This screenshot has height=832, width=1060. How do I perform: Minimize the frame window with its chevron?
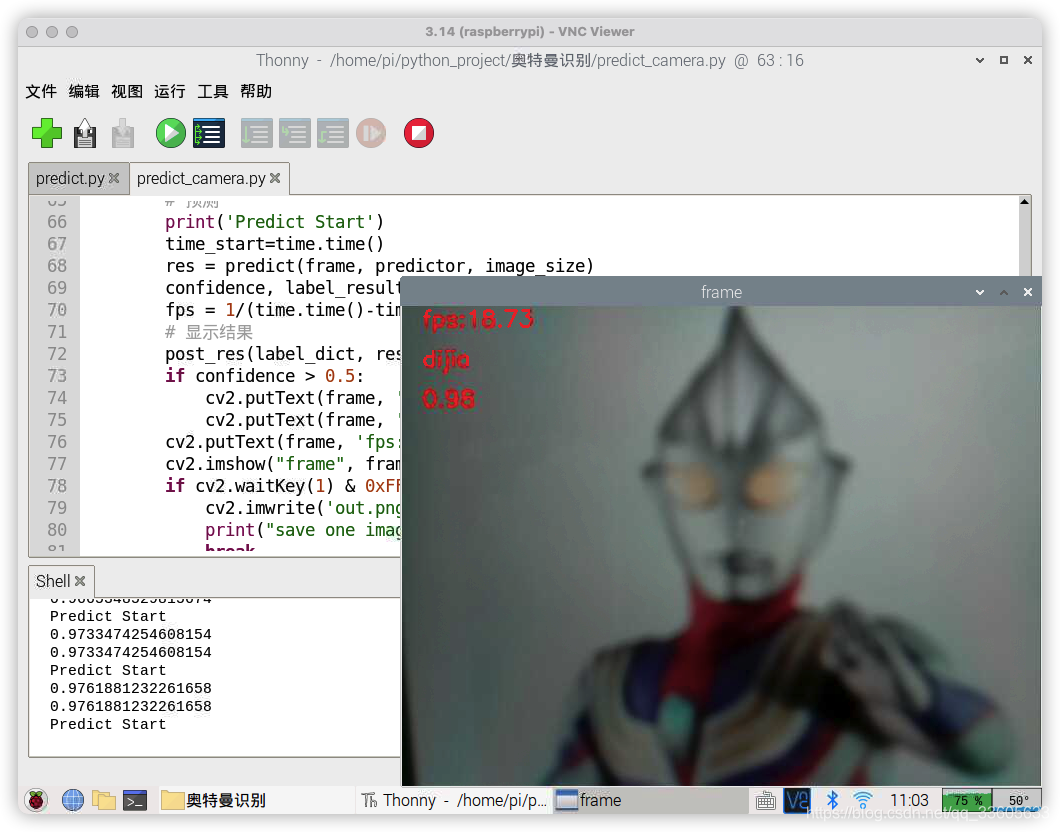click(x=980, y=292)
